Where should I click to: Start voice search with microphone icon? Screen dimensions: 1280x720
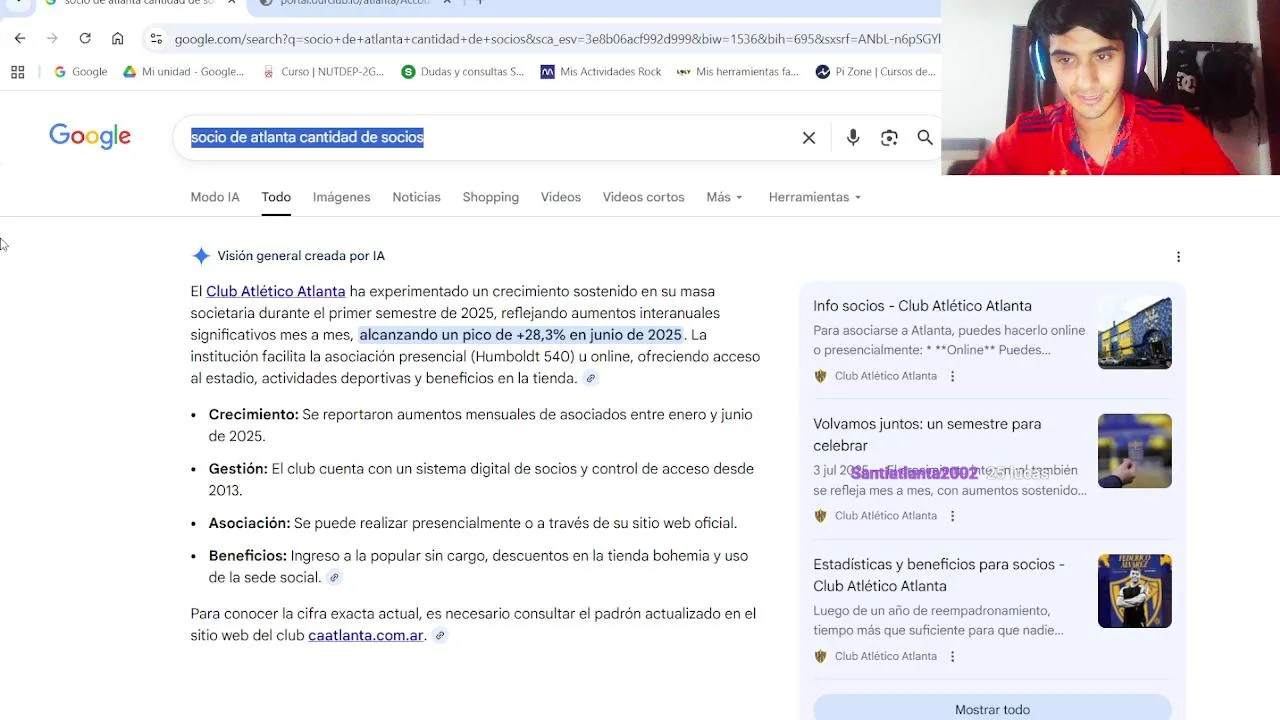point(853,138)
